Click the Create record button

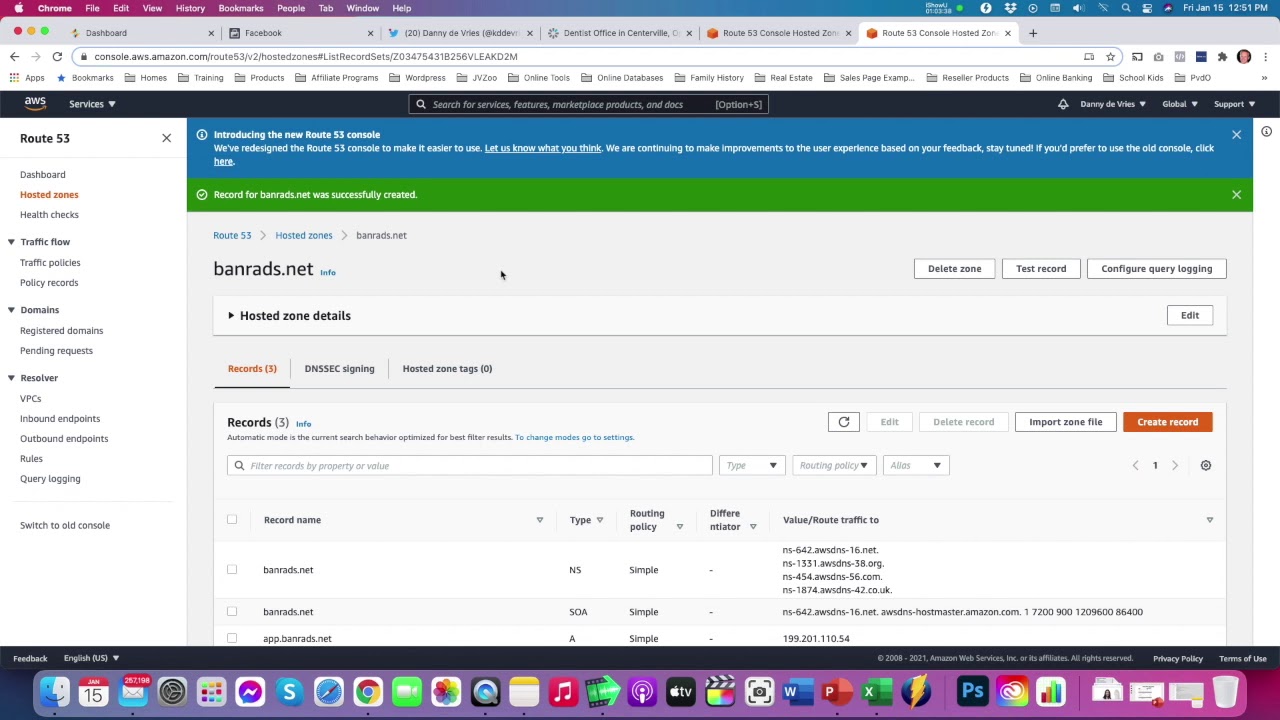pos(1167,422)
